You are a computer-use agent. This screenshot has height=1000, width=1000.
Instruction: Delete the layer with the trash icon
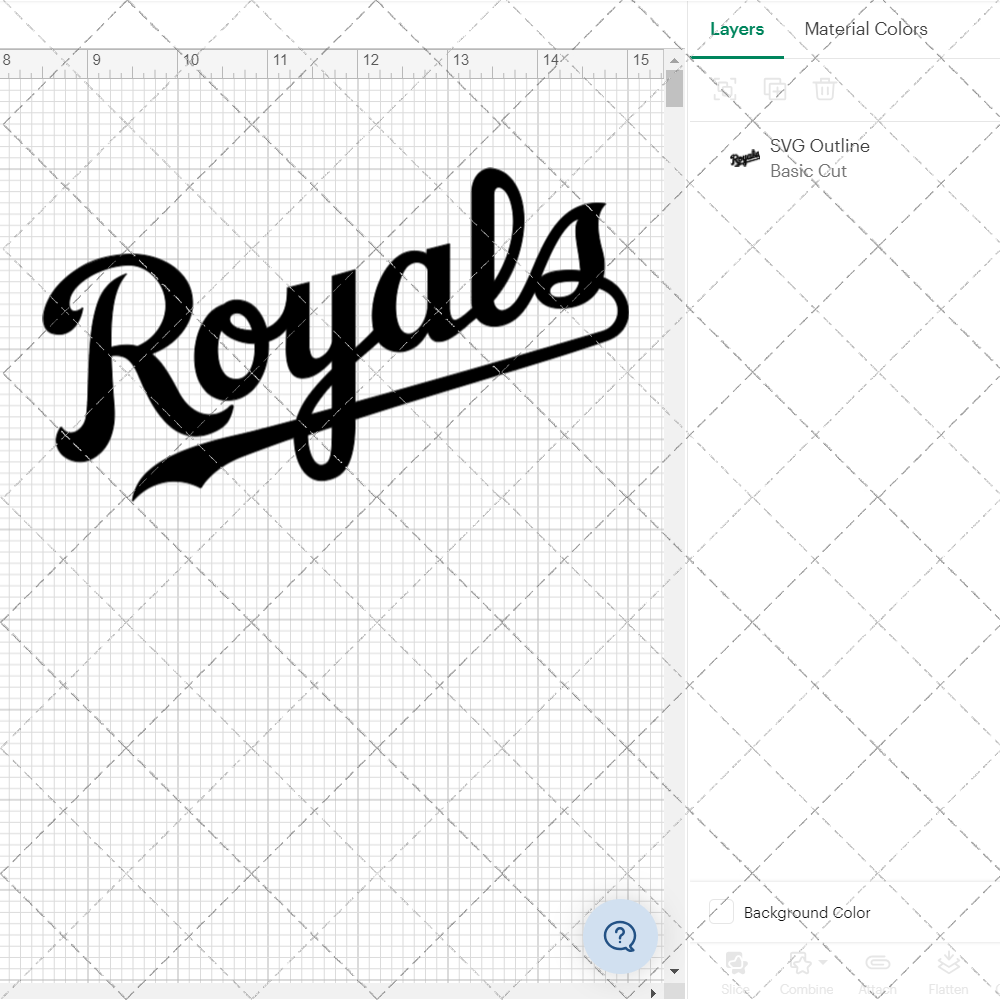pos(824,89)
